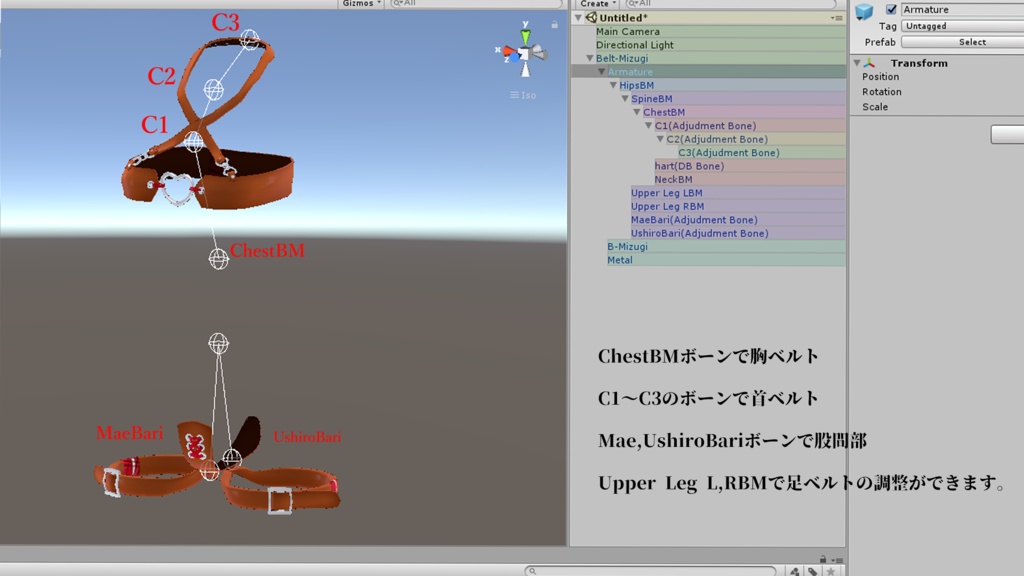
Task: Select Armature in Hierarchy
Action: pyautogui.click(x=630, y=72)
